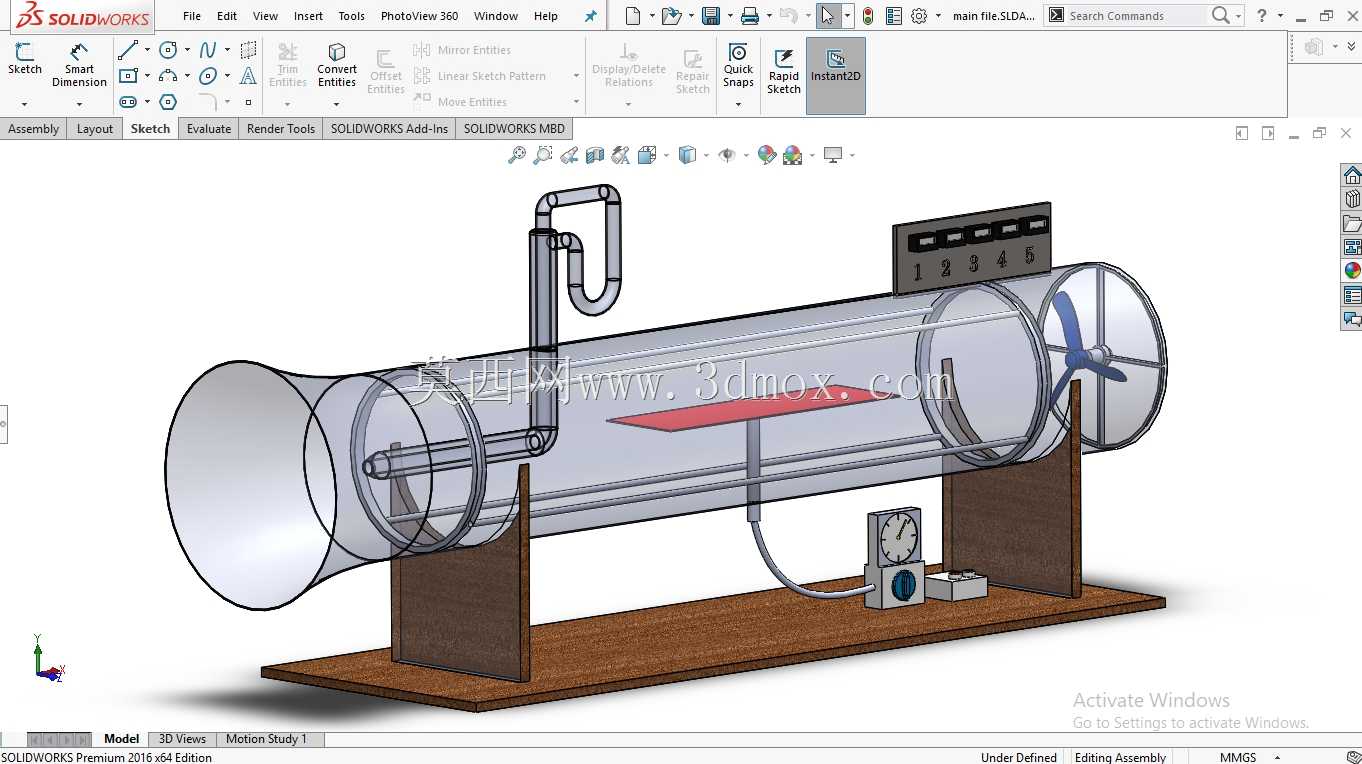Select the Line sketch tool
Image resolution: width=1362 pixels, height=764 pixels.
tap(128, 50)
